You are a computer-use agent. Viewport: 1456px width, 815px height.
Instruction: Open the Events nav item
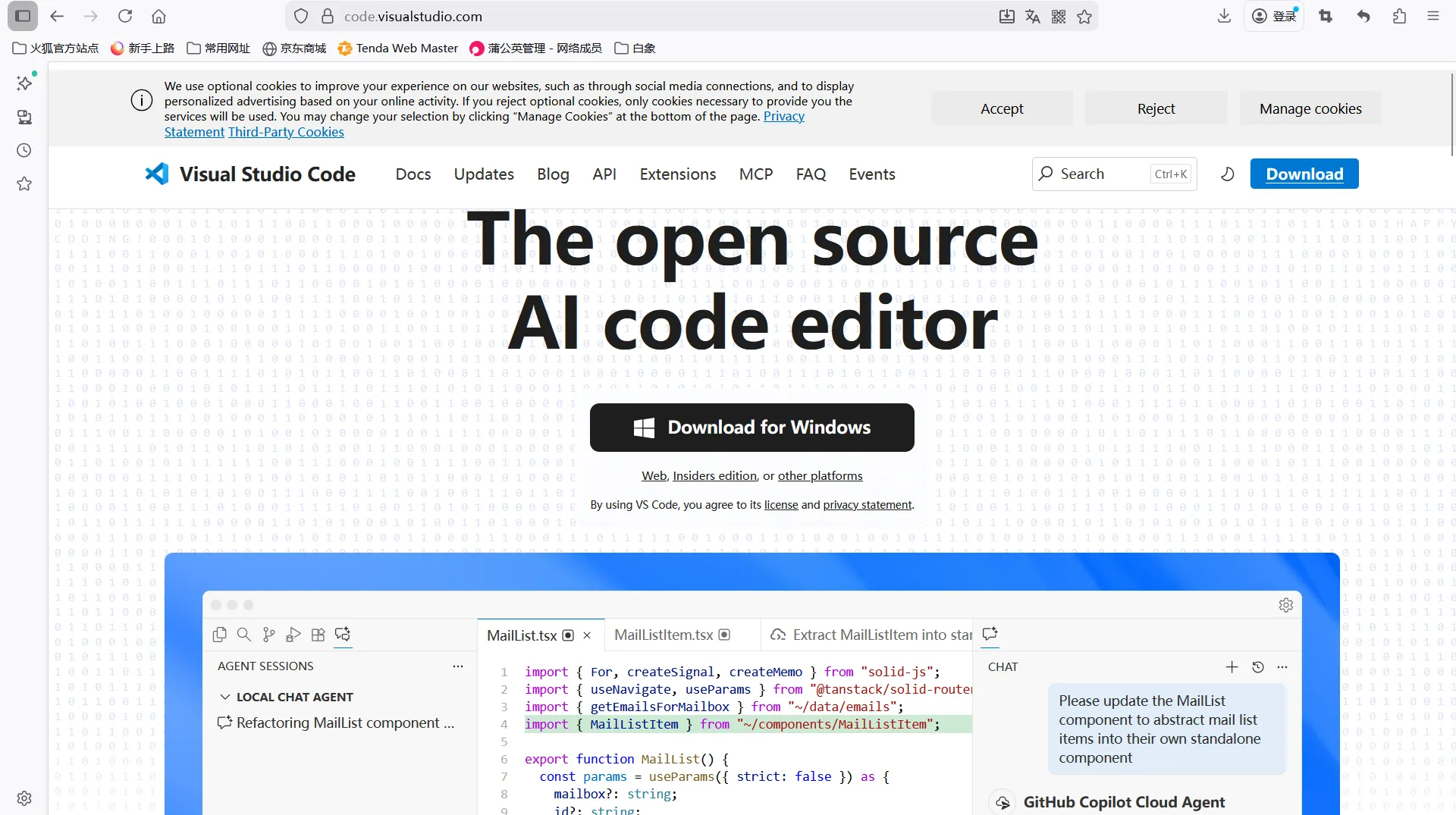872,174
